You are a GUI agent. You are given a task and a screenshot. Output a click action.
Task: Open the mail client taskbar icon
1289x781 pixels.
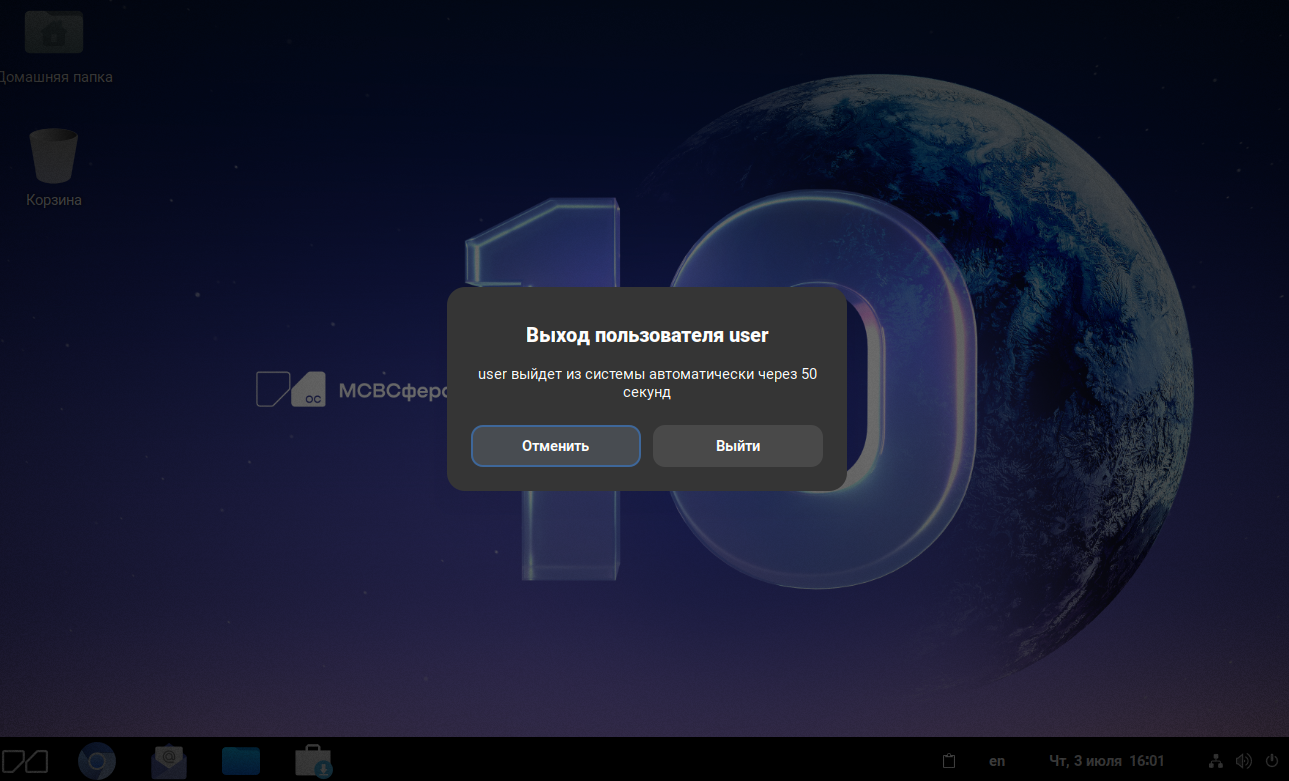point(169,762)
